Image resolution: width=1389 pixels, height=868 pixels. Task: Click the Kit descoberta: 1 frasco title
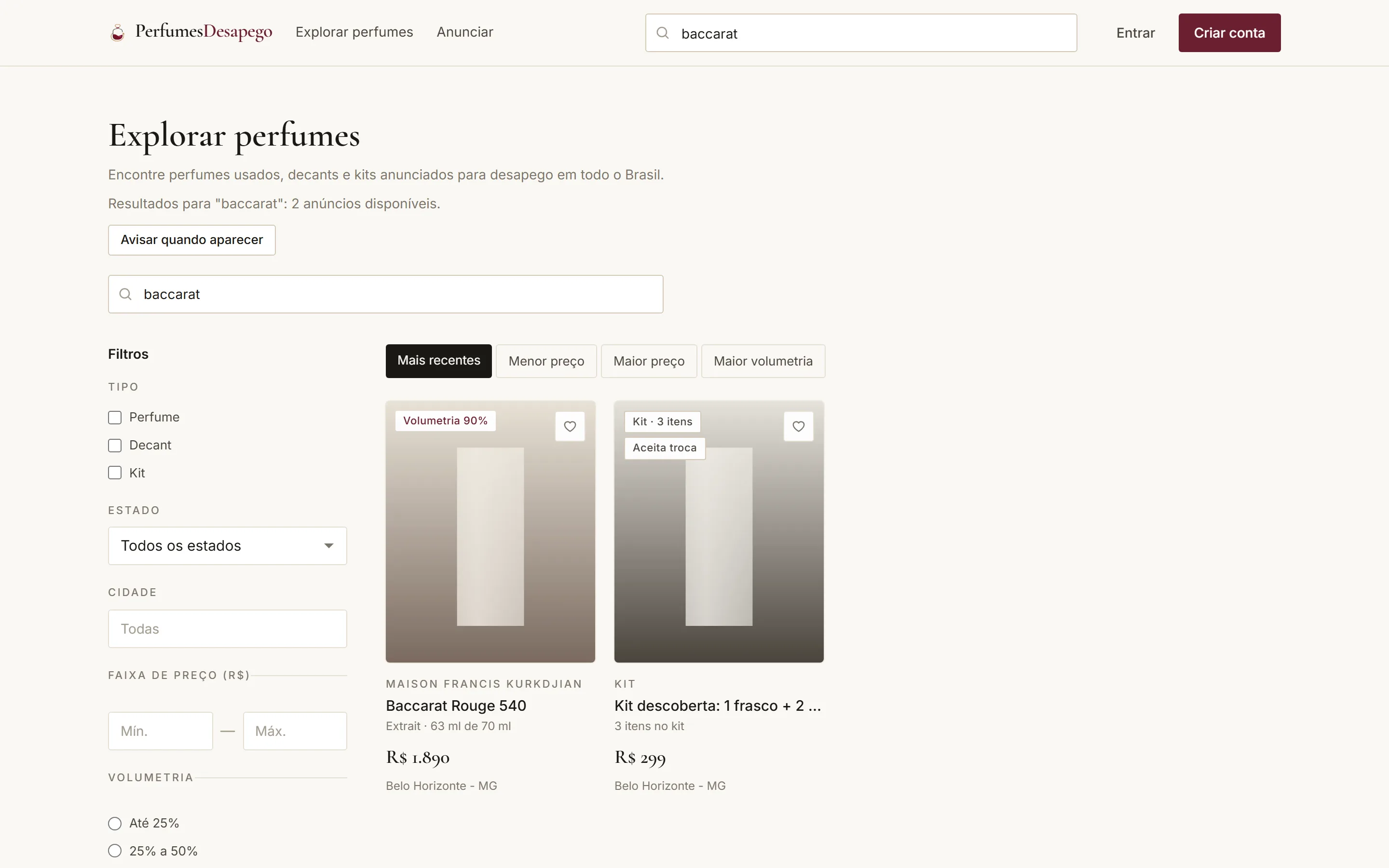(x=718, y=705)
